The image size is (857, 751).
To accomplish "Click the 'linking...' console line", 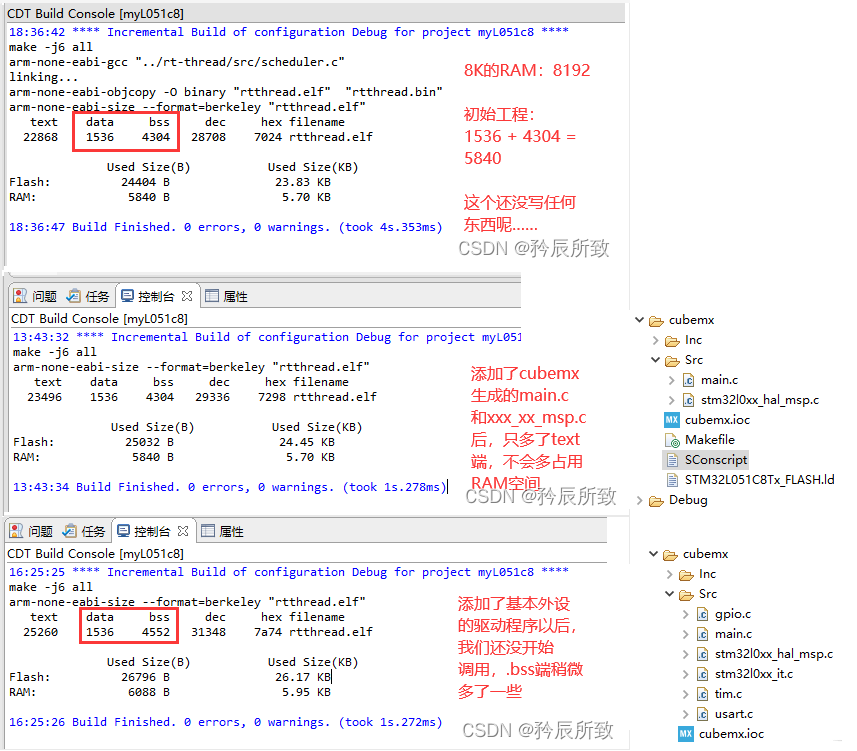I will (x=43, y=77).
